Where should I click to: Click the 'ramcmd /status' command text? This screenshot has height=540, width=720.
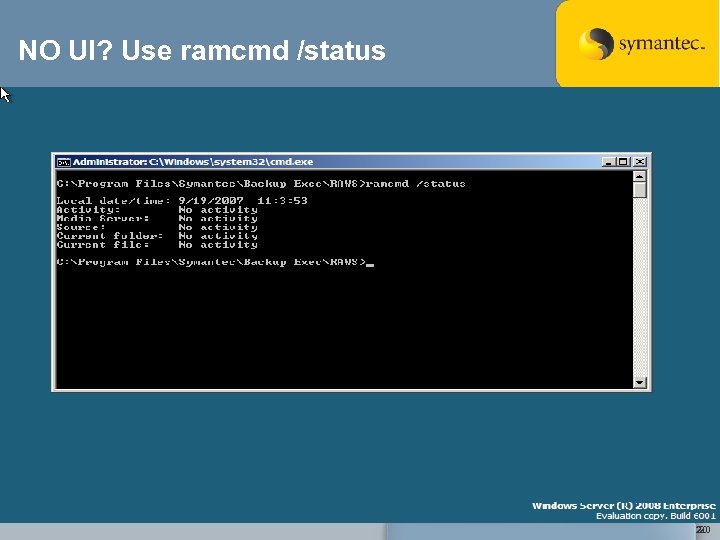416,184
